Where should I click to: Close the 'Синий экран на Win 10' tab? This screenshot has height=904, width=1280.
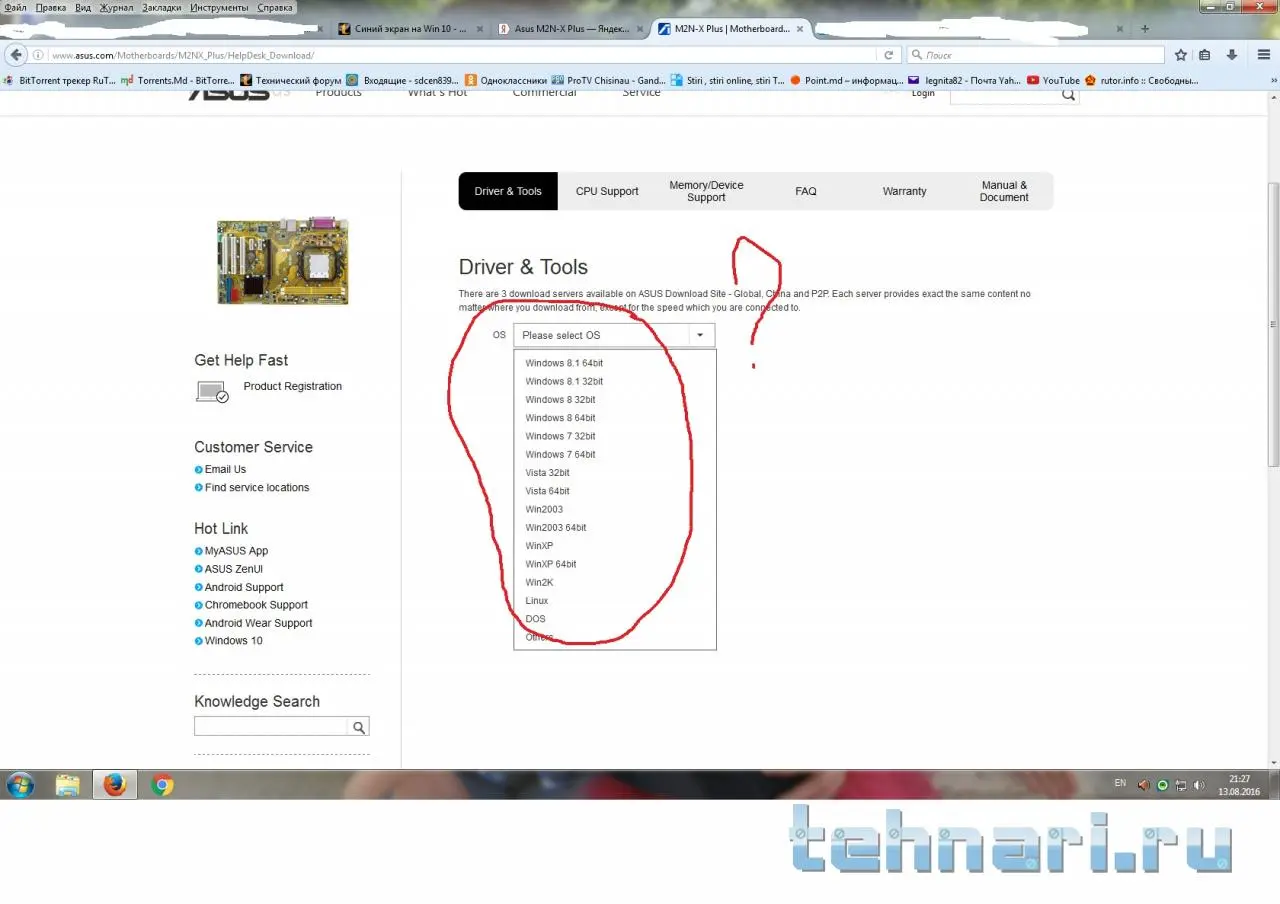point(479,29)
